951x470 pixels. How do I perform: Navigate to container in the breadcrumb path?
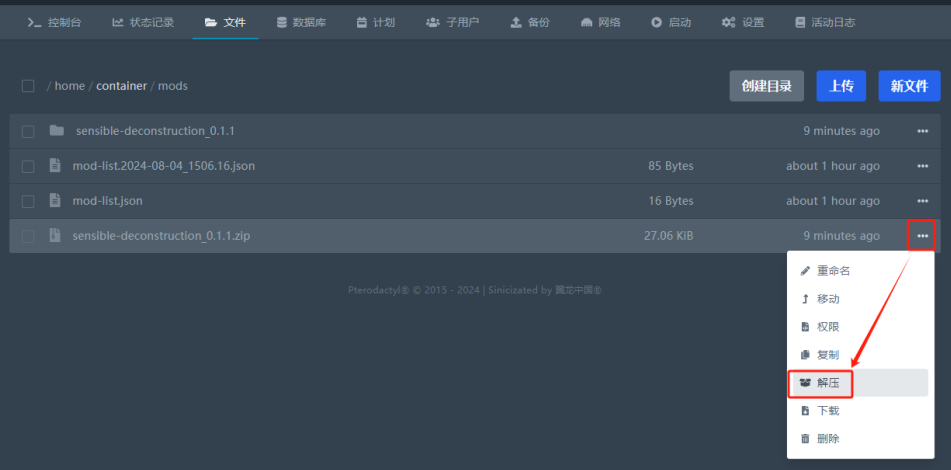point(121,86)
